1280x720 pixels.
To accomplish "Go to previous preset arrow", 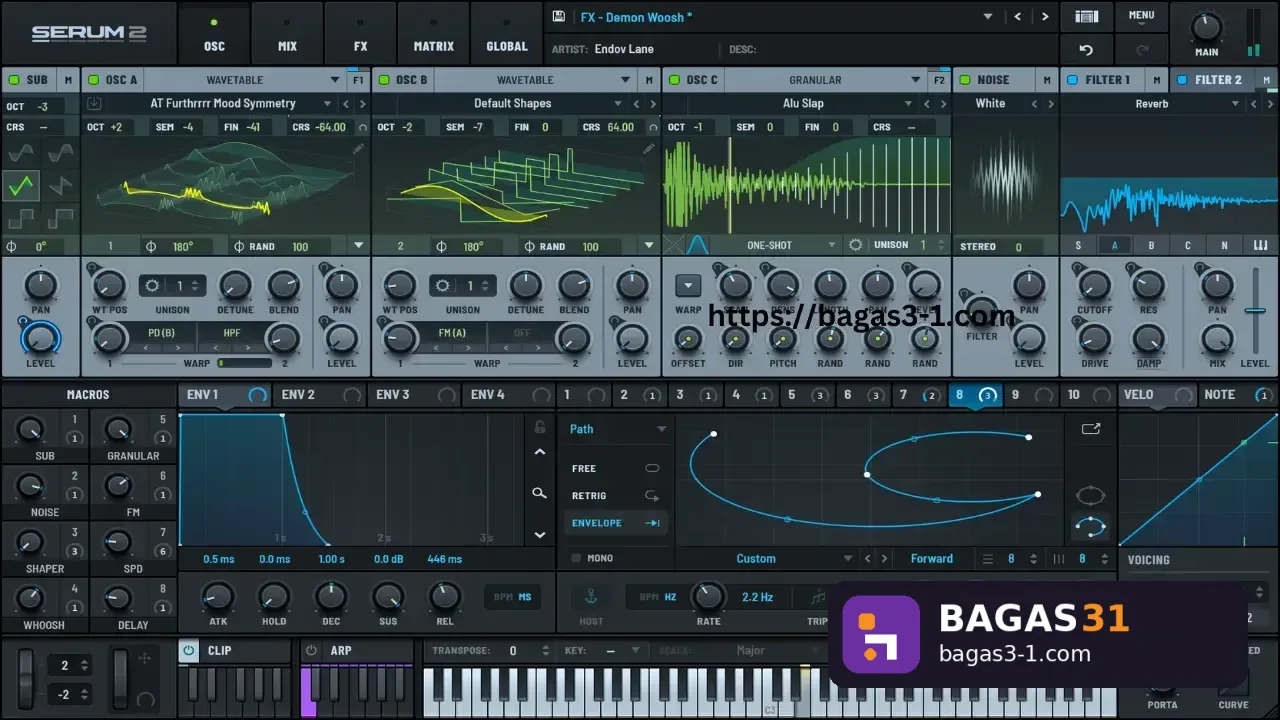I will tap(1018, 17).
